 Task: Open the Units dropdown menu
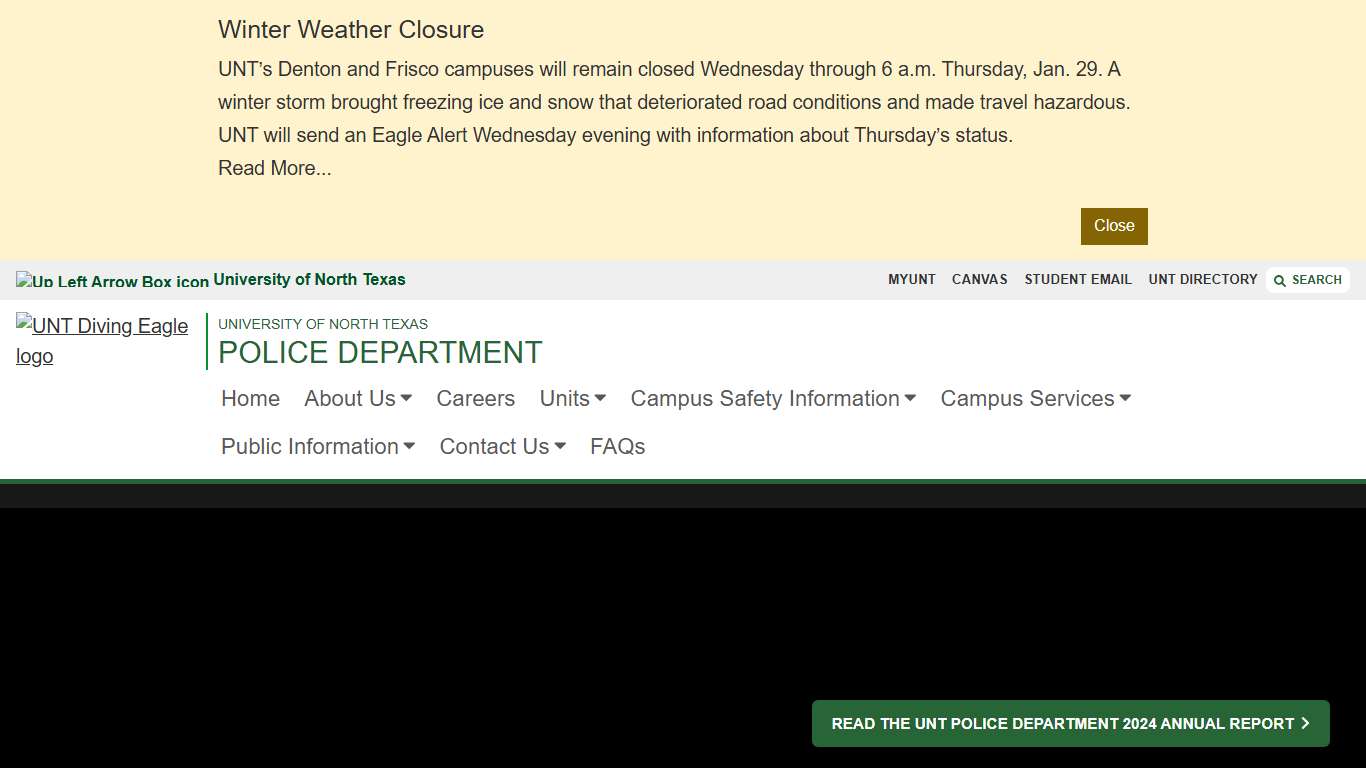click(573, 398)
